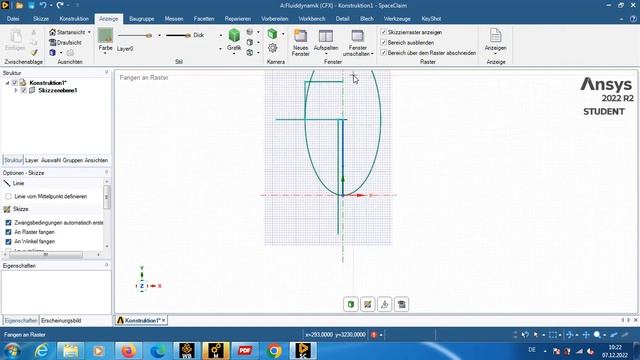640x360 pixels.
Task: Click the Aufspalten window split icon
Action: tap(326, 36)
